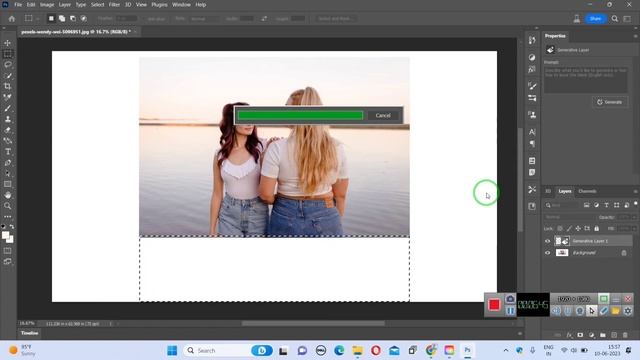Select the Brush tool
The image size is (640, 360).
pos(7,108)
